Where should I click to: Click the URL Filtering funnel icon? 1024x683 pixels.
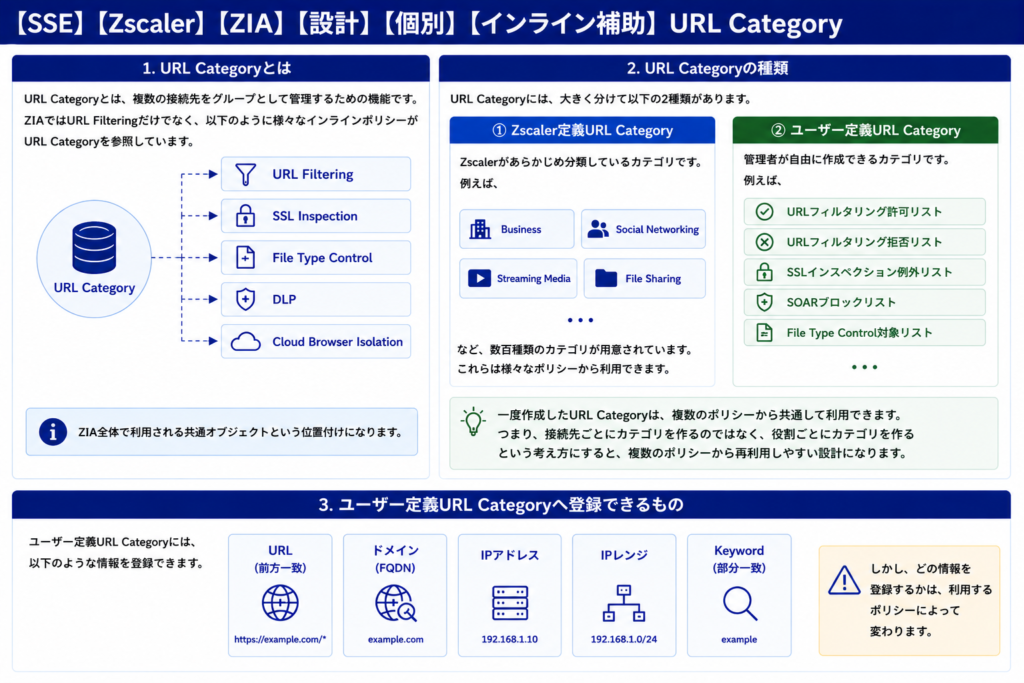[x=246, y=174]
